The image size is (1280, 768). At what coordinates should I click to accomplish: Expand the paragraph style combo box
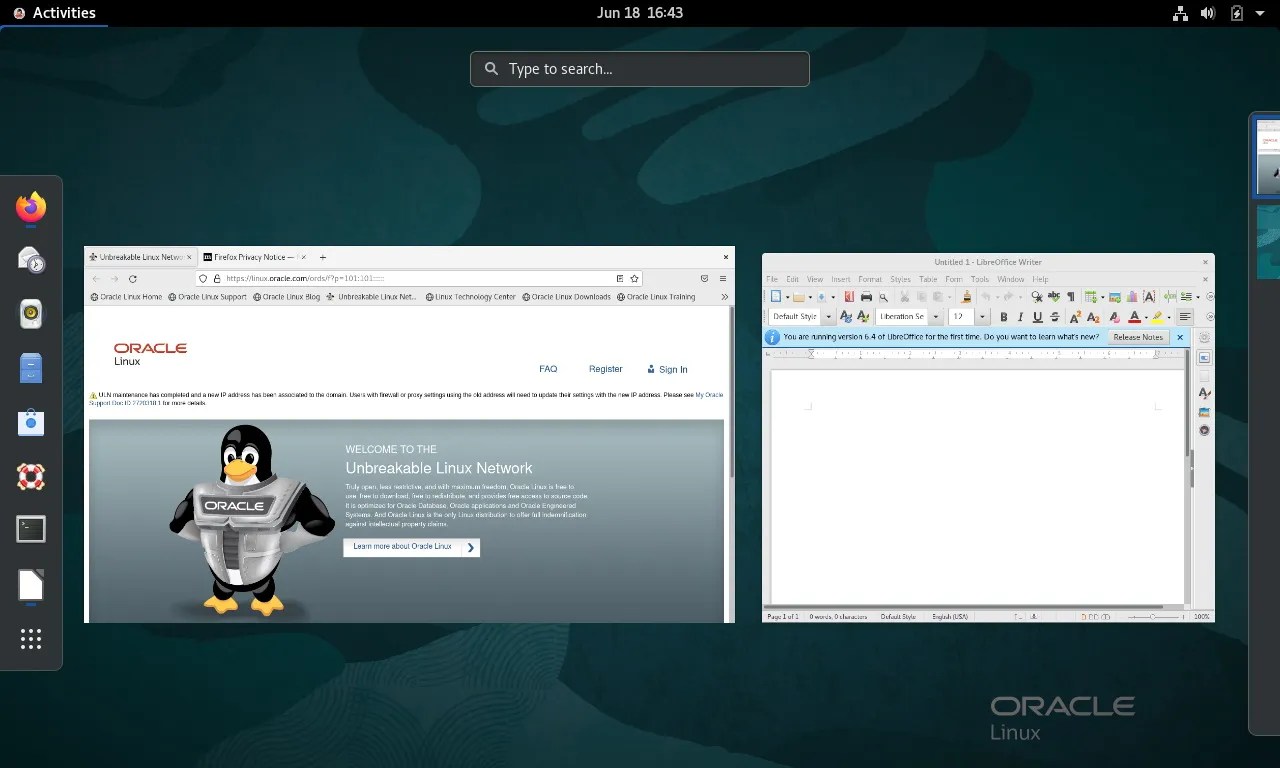[x=828, y=316]
